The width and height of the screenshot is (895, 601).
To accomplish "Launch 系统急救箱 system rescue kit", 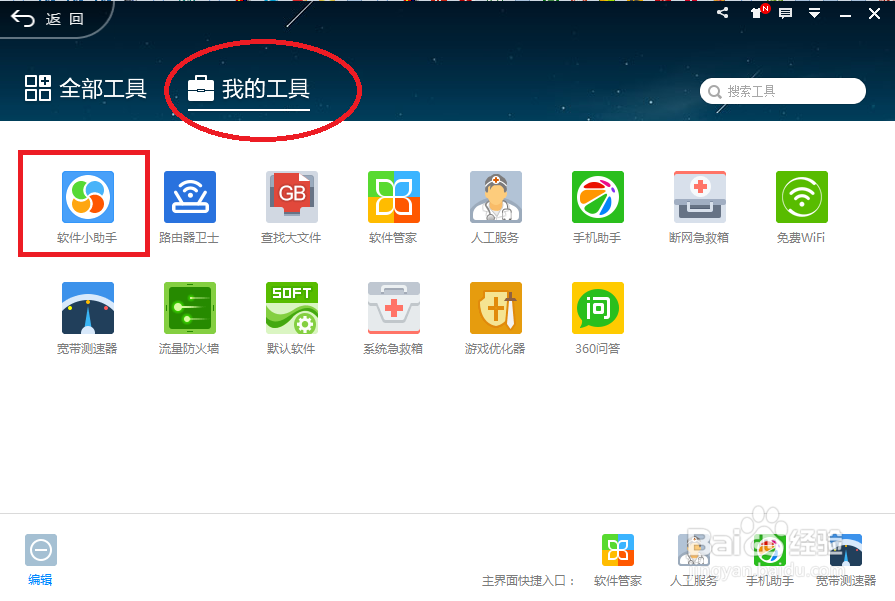I will (x=393, y=316).
